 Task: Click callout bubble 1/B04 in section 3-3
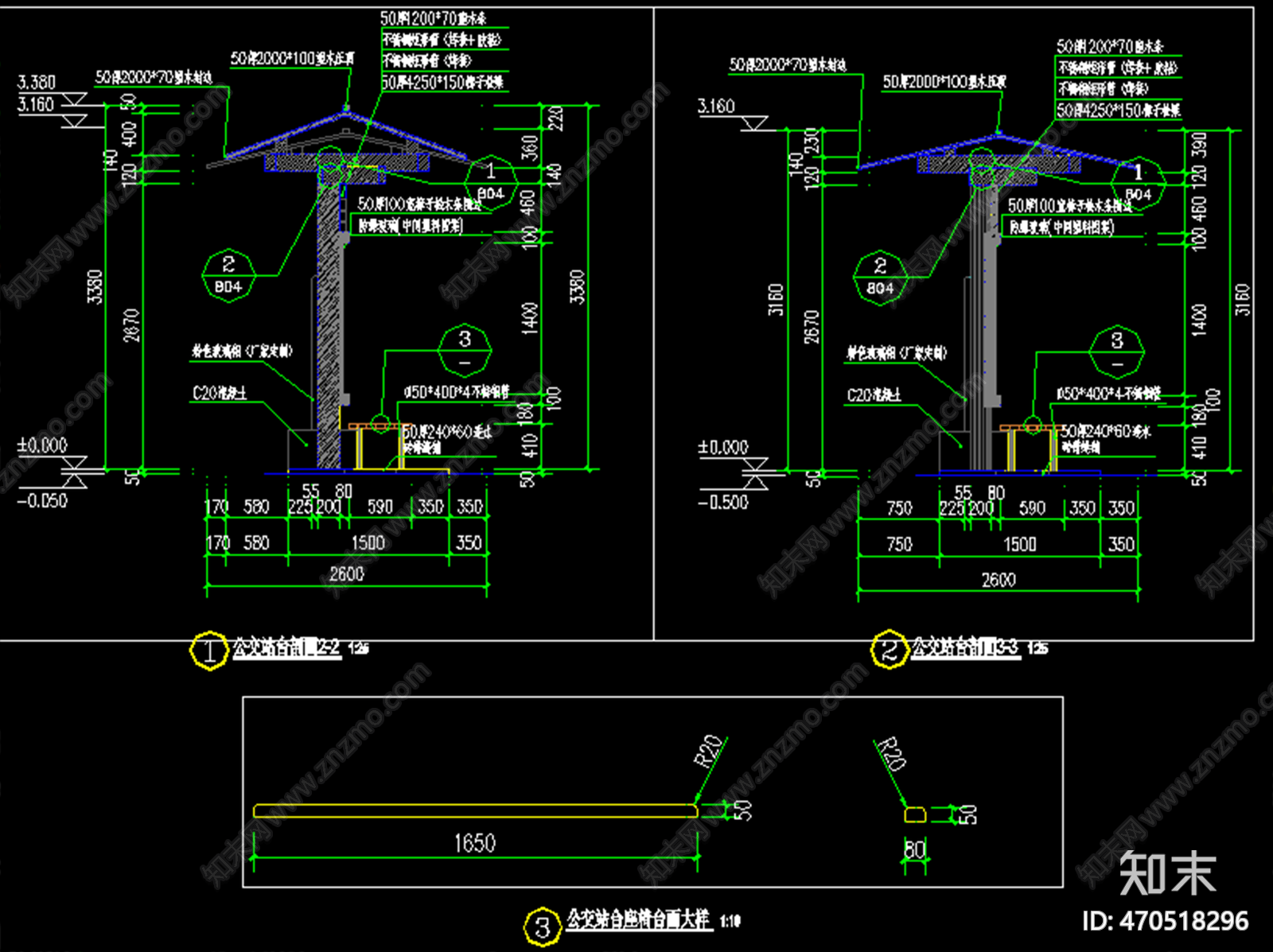click(x=1139, y=183)
